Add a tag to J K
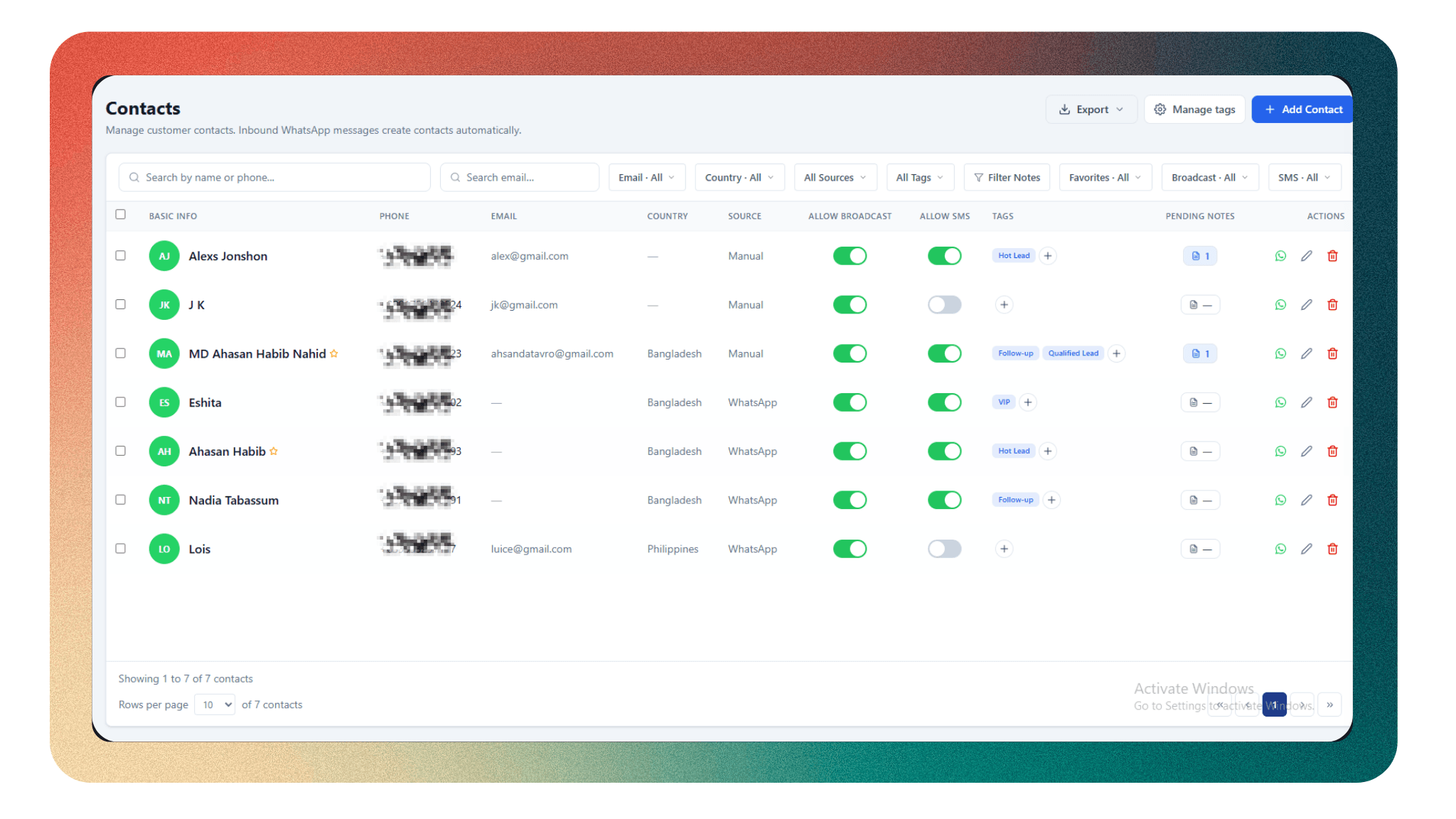 pos(1004,305)
